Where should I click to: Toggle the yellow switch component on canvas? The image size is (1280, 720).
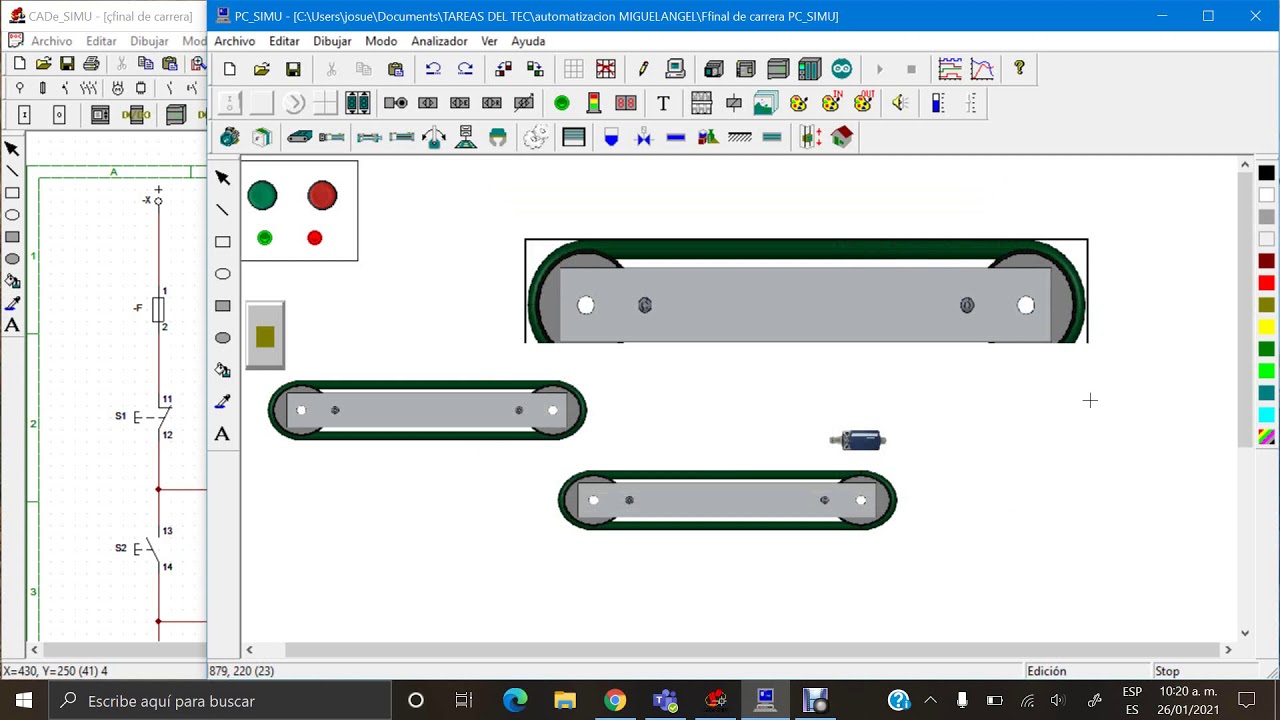tap(265, 336)
